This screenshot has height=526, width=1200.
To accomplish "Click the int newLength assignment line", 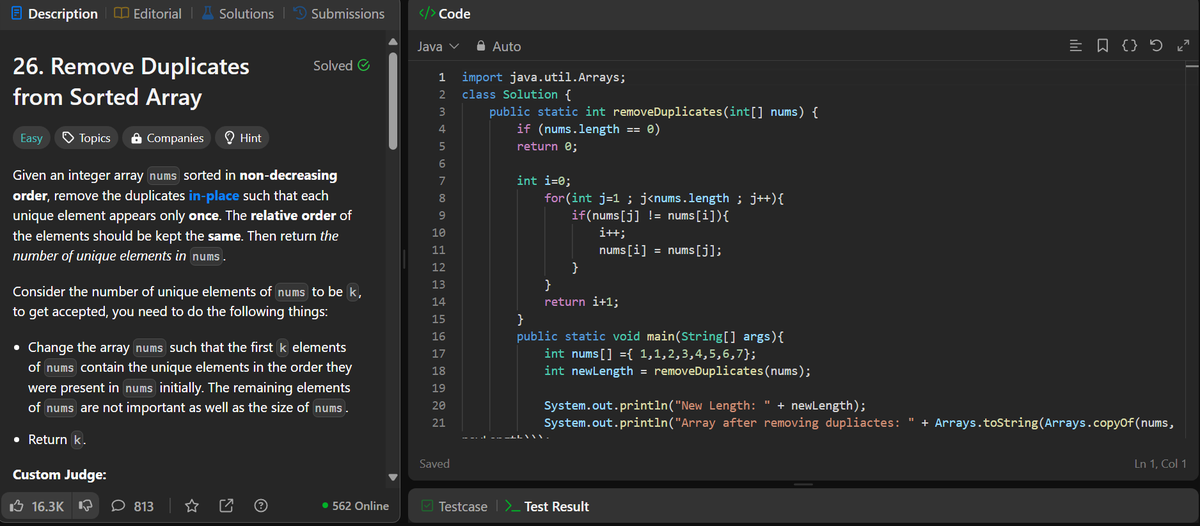I will (677, 371).
